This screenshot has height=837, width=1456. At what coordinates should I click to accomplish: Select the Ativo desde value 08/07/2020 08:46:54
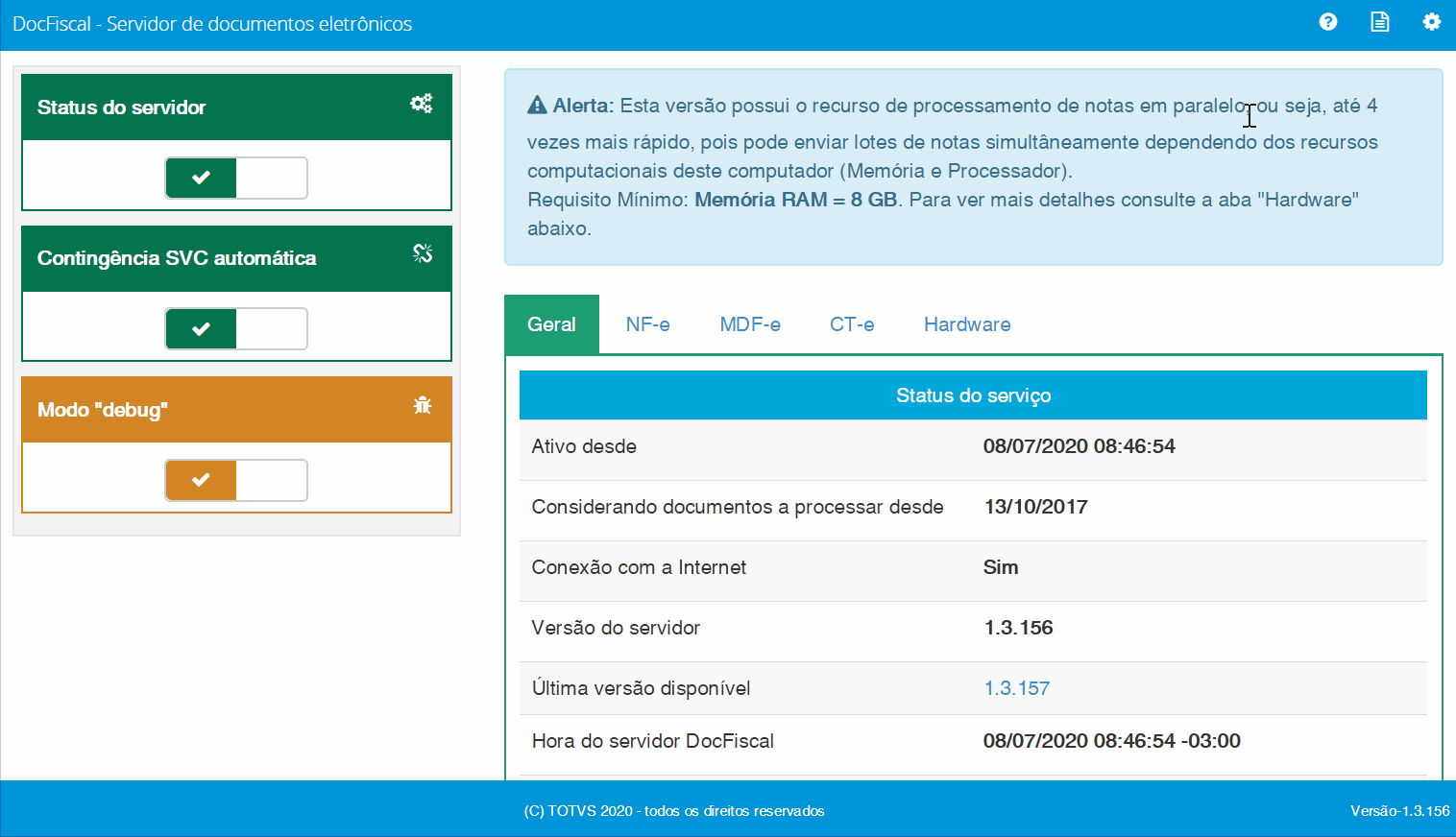click(x=1079, y=446)
